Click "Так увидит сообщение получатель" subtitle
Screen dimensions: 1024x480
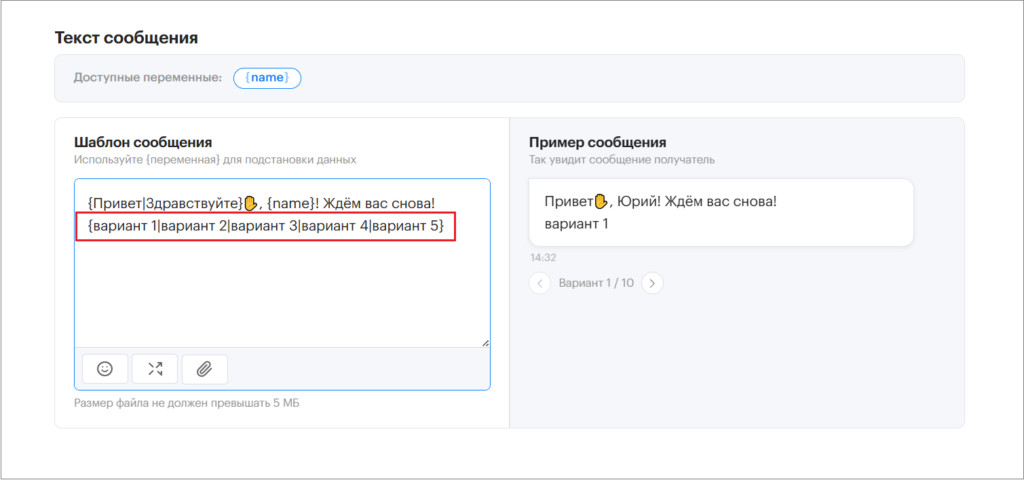tap(622, 159)
